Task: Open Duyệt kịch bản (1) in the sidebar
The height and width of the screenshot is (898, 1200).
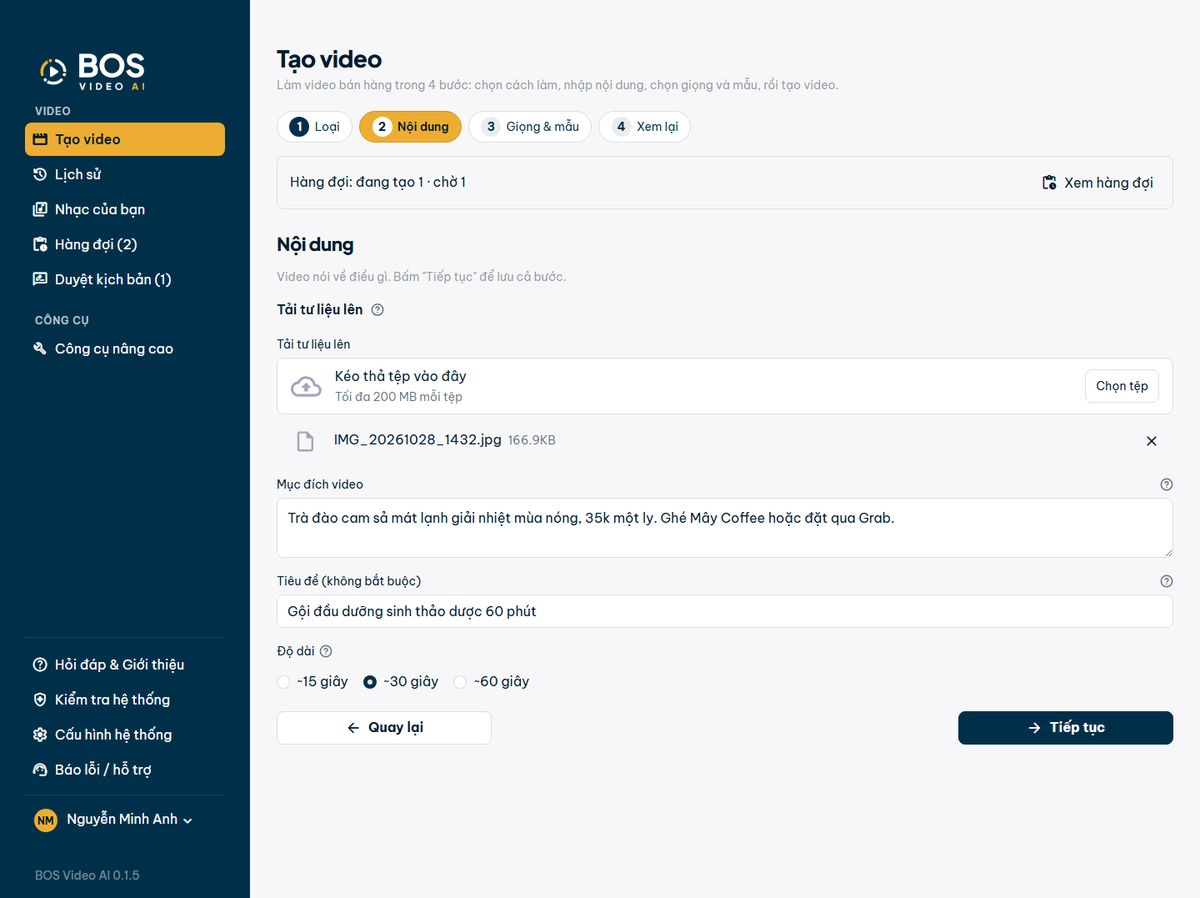Action: (x=125, y=280)
